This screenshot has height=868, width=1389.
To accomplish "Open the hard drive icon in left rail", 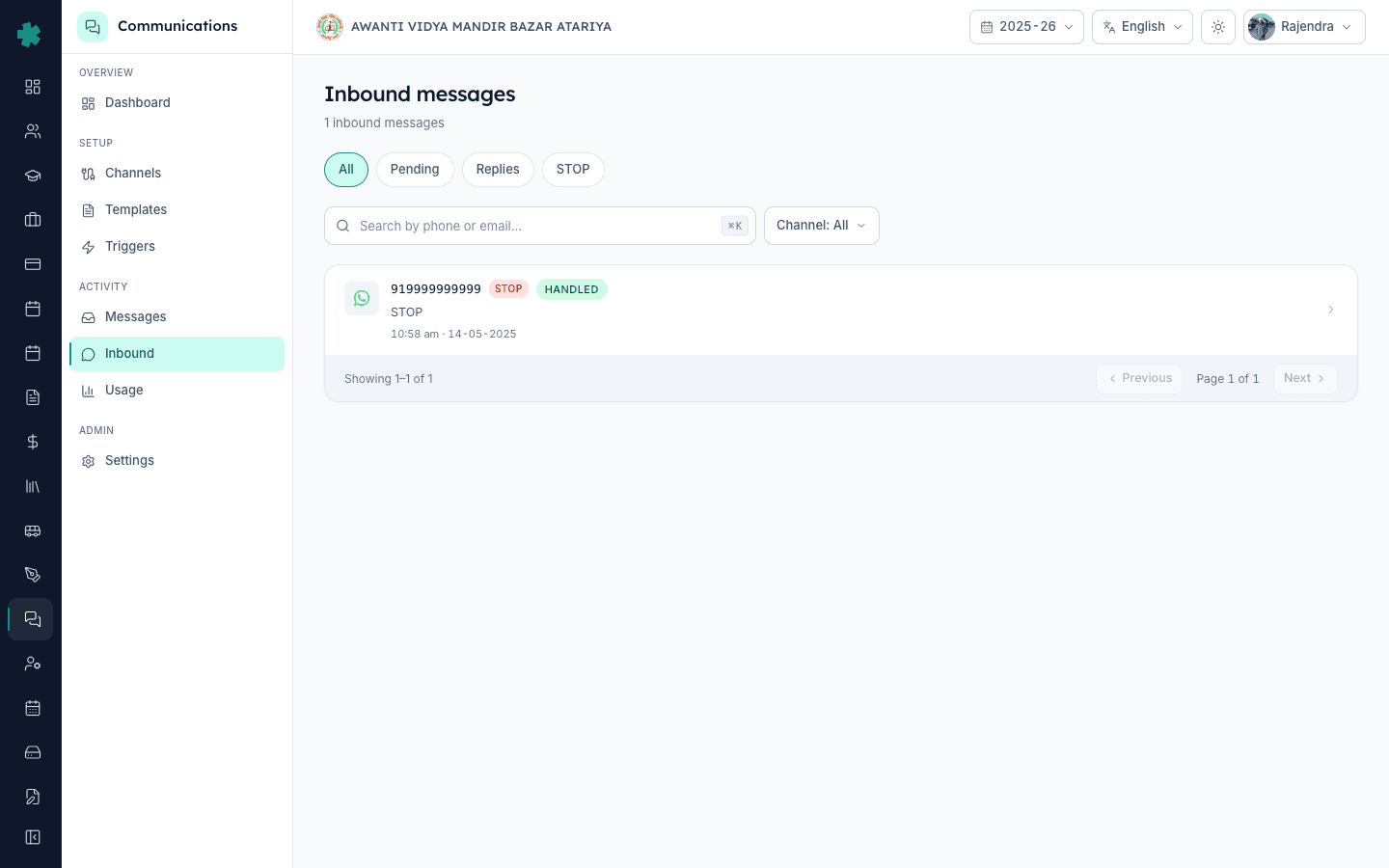I will tap(33, 752).
